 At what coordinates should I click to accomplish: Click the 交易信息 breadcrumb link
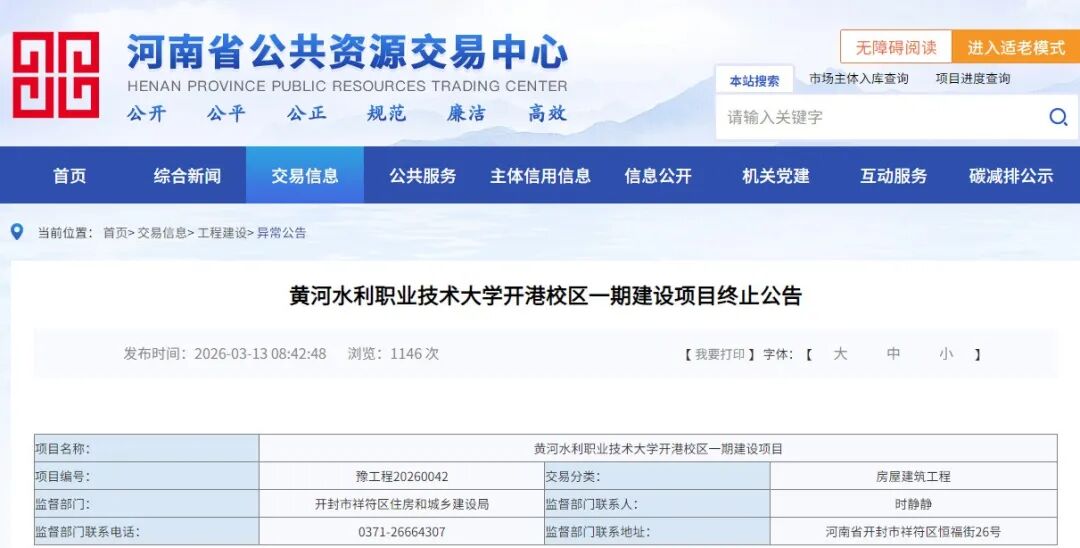(x=162, y=233)
